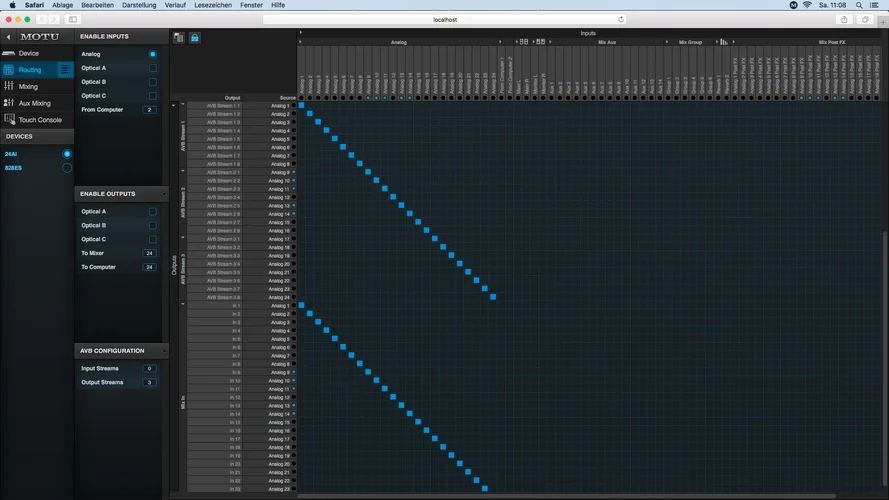Screen dimensions: 889x500
Task: Disable the Analog input checkbox
Action: (152, 54)
